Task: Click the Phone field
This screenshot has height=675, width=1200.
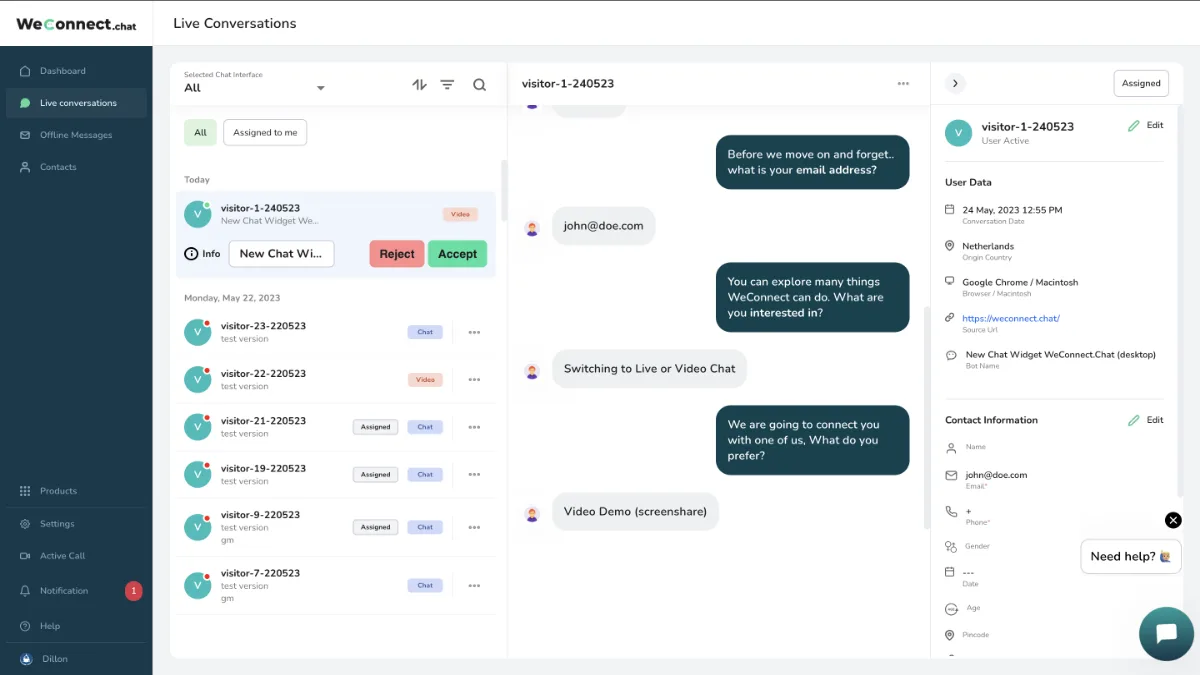Action: 978,516
